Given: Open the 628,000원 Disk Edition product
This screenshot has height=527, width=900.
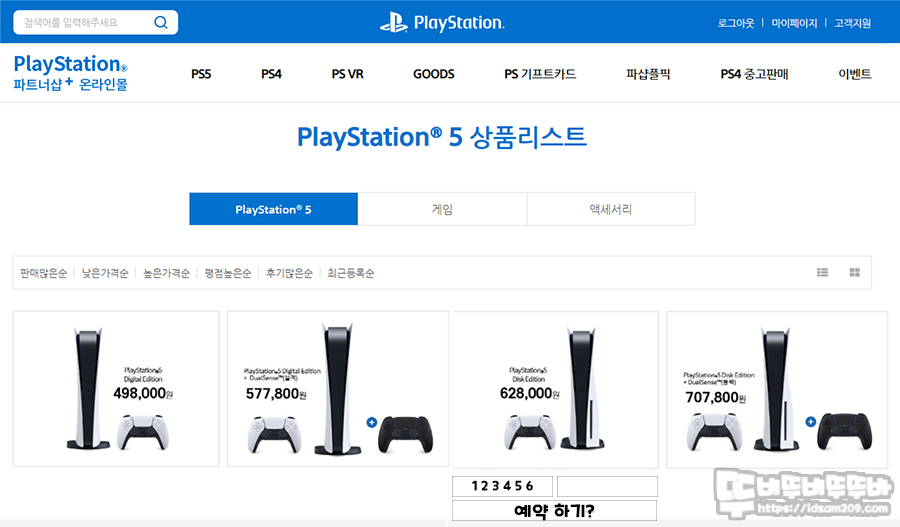Looking at the screenshot, I should [555, 390].
